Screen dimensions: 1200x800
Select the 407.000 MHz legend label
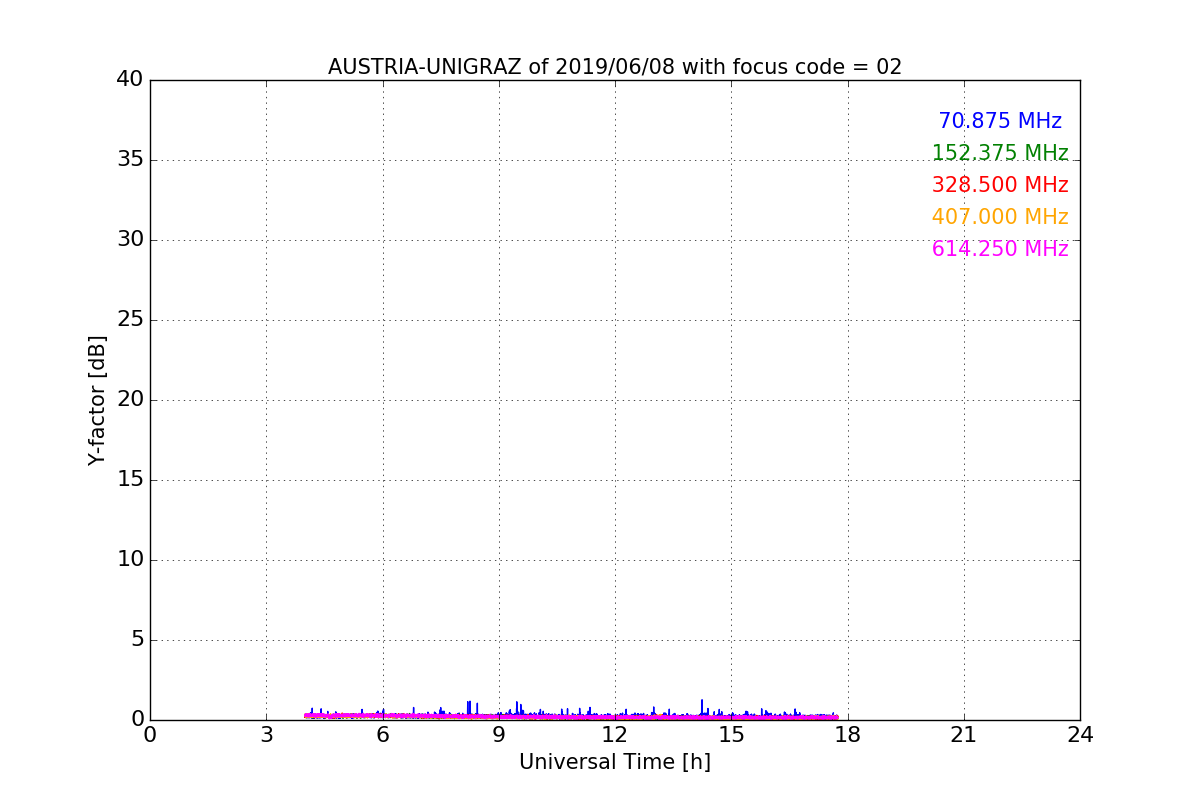tap(1000, 217)
